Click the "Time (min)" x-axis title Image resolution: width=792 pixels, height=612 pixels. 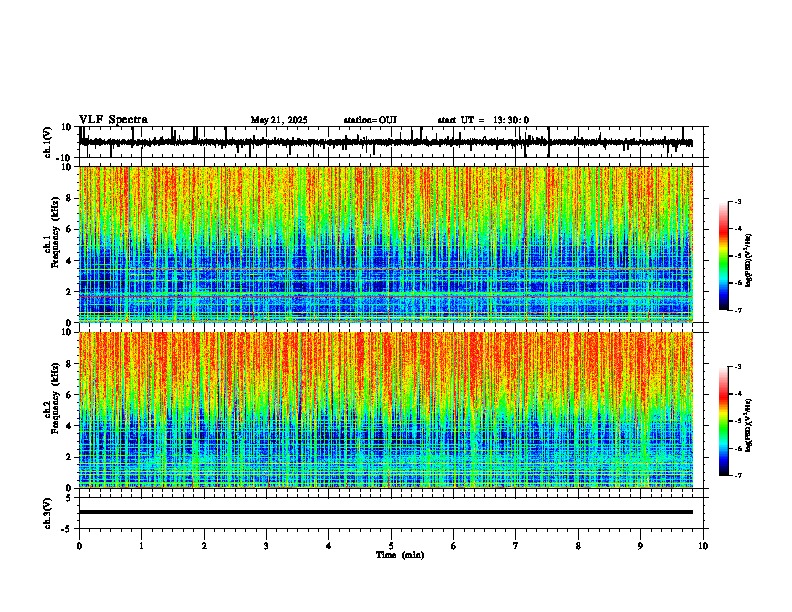(x=400, y=555)
